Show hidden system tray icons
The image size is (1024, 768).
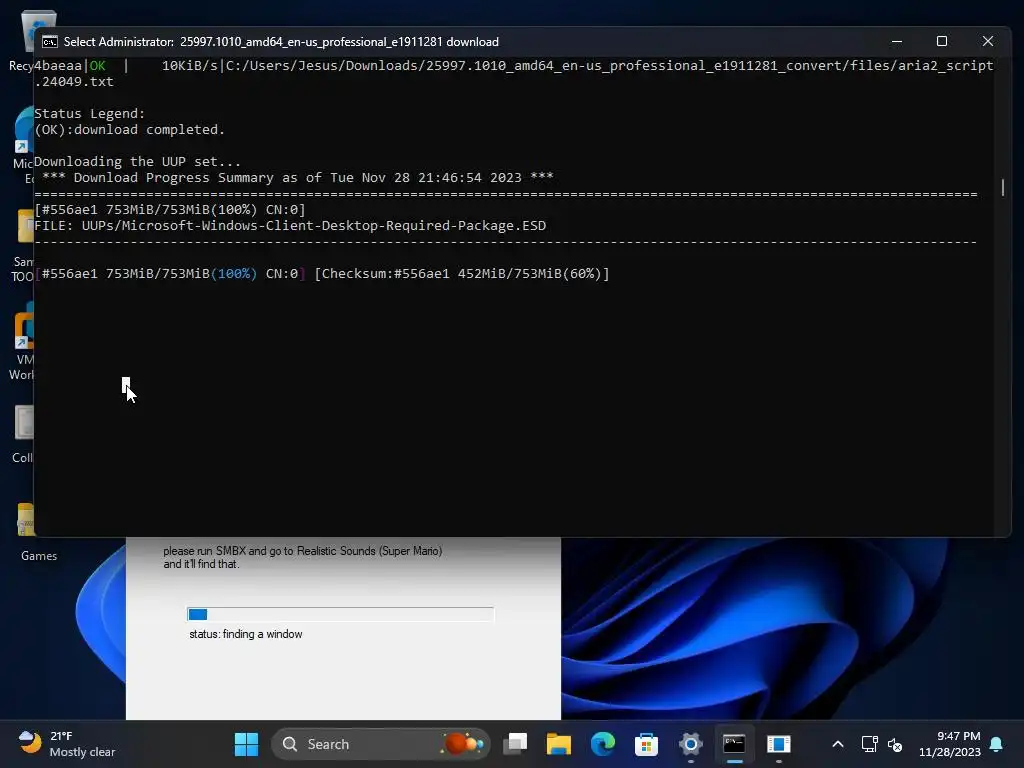pos(838,744)
